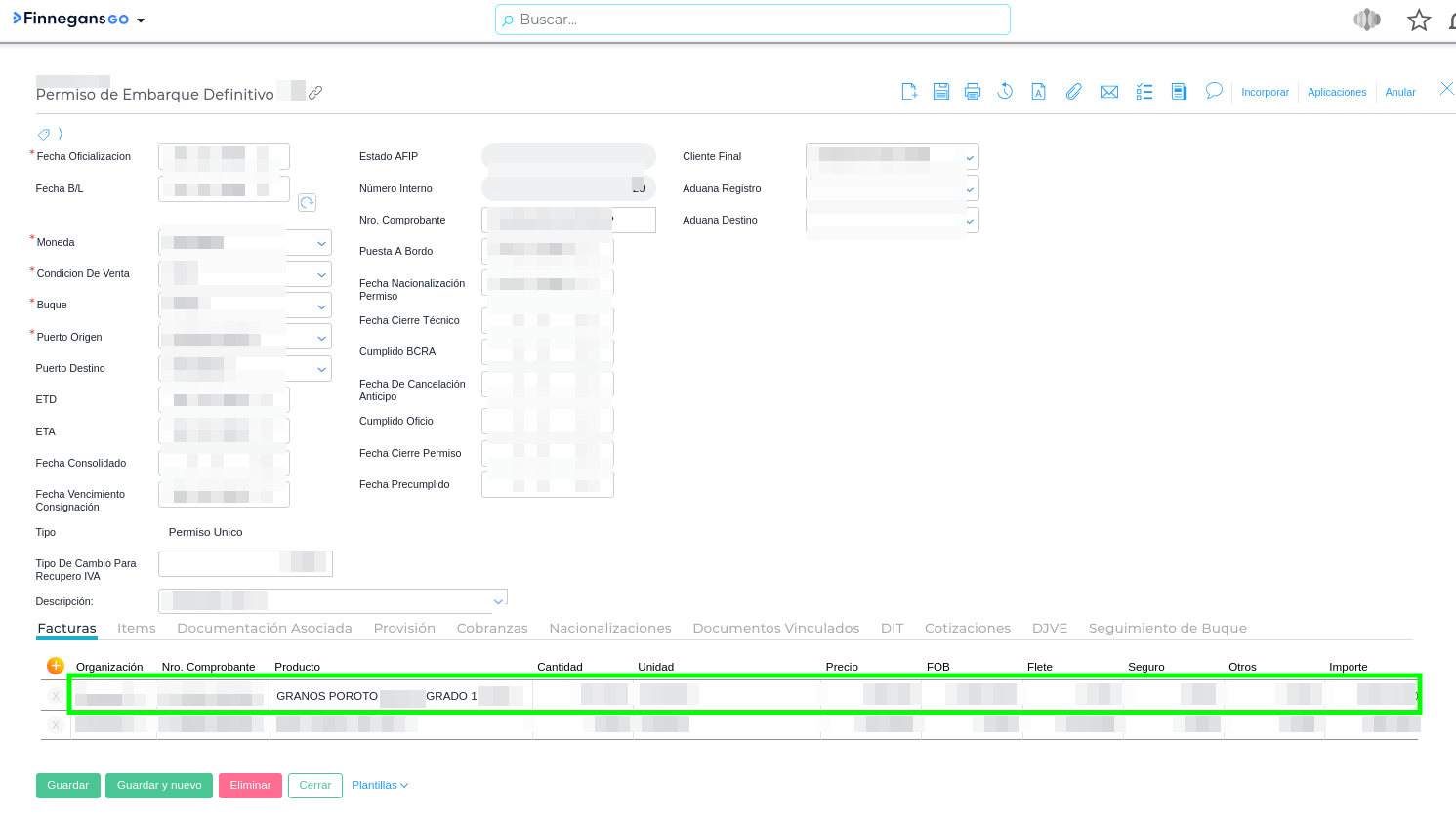Open the Buque dropdown list
This screenshot has height=817, width=1456.
[x=321, y=306]
